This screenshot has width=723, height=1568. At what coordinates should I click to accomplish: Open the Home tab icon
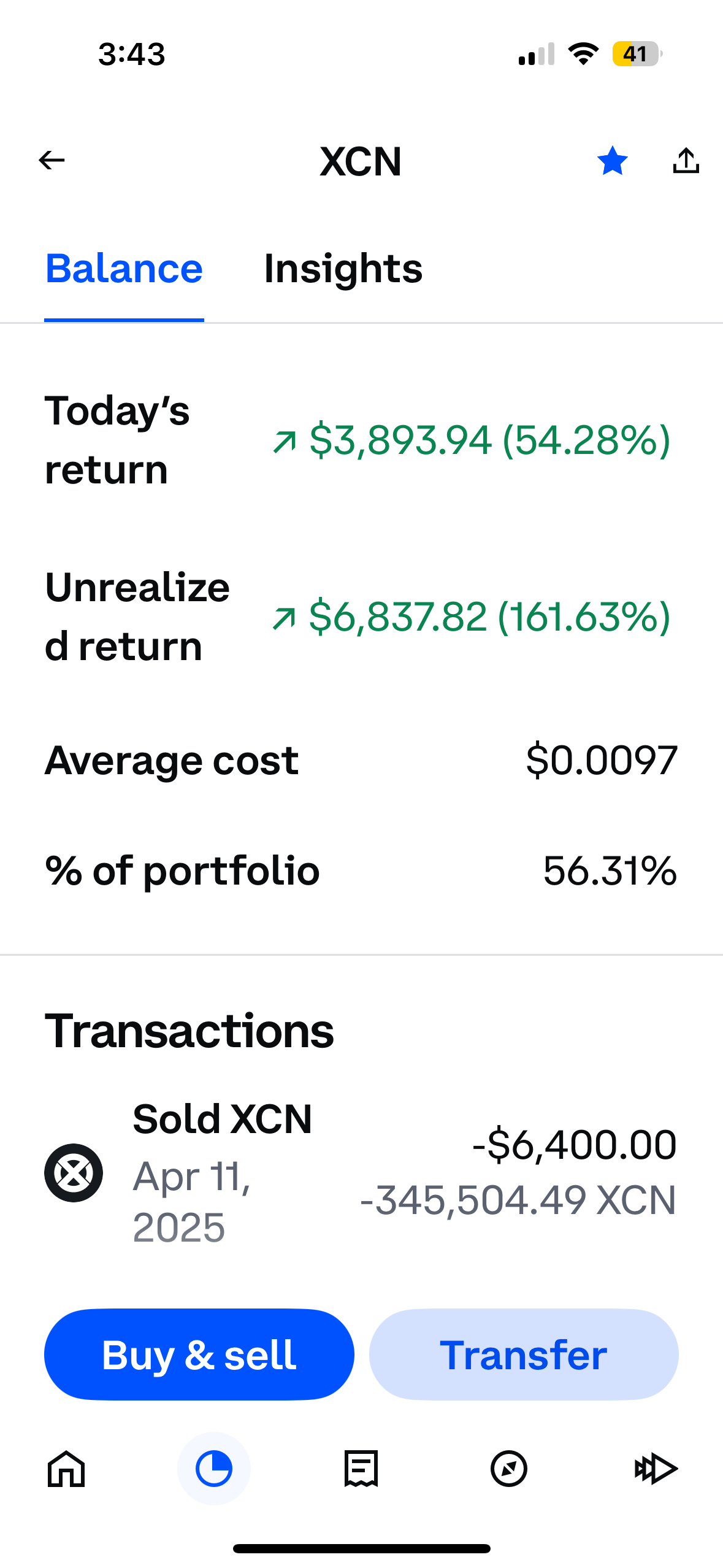click(x=66, y=1468)
